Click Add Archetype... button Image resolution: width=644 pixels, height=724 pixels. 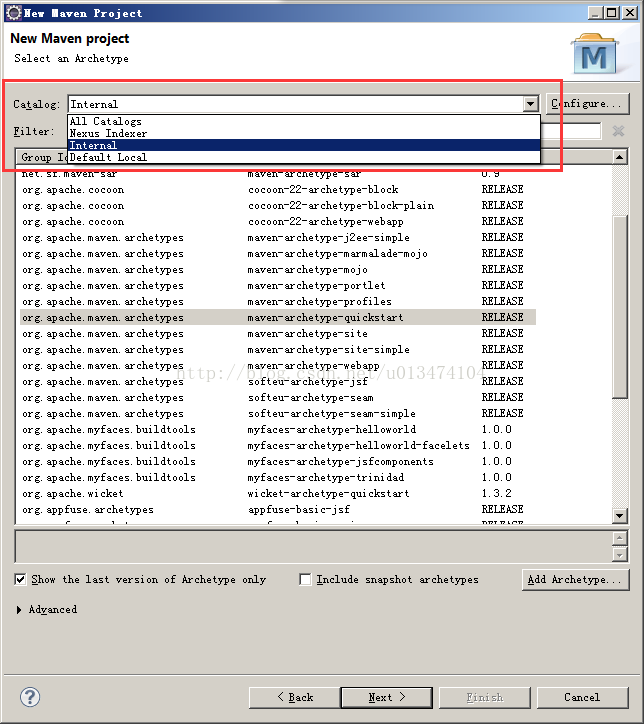(x=575, y=579)
